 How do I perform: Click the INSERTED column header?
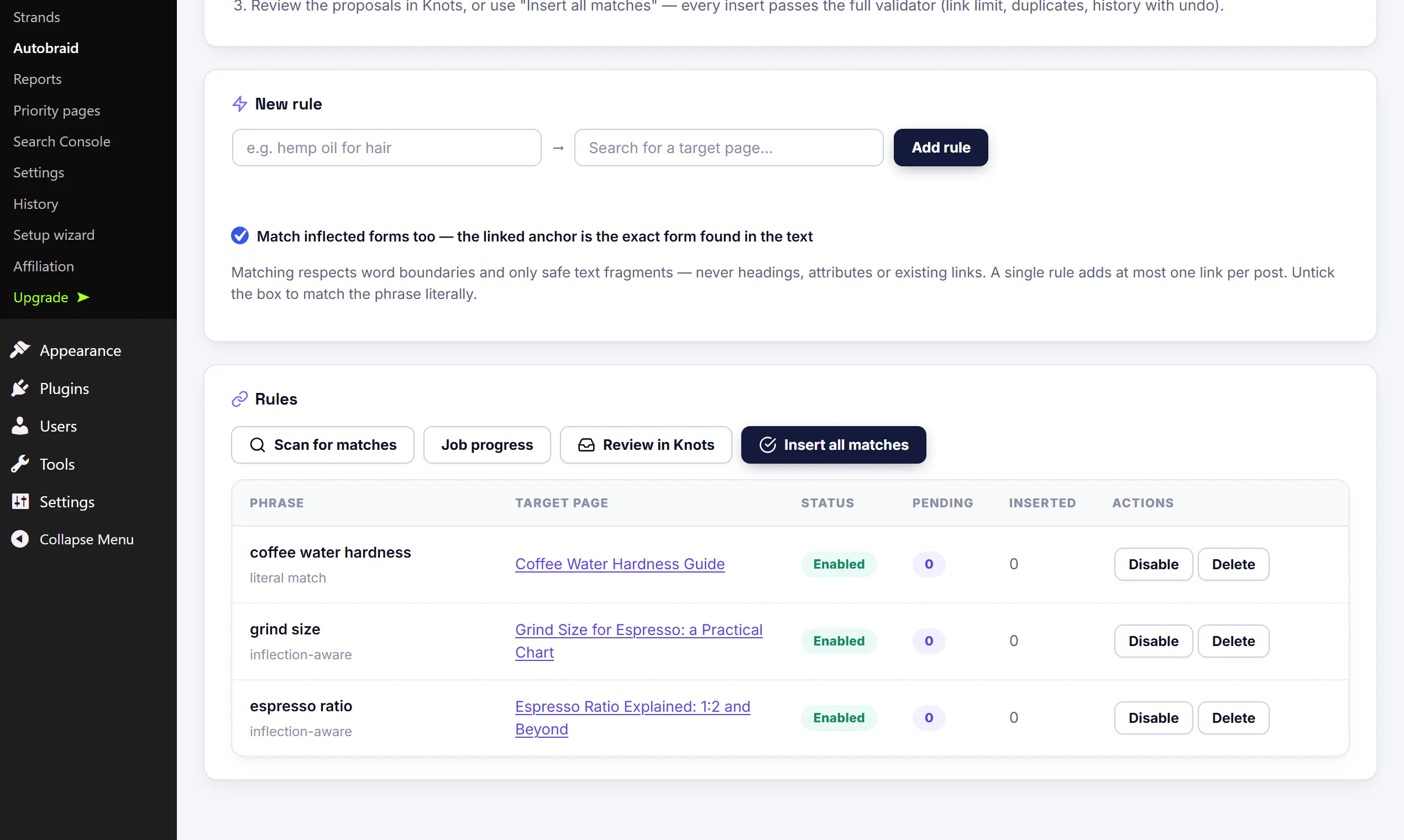[x=1042, y=503]
